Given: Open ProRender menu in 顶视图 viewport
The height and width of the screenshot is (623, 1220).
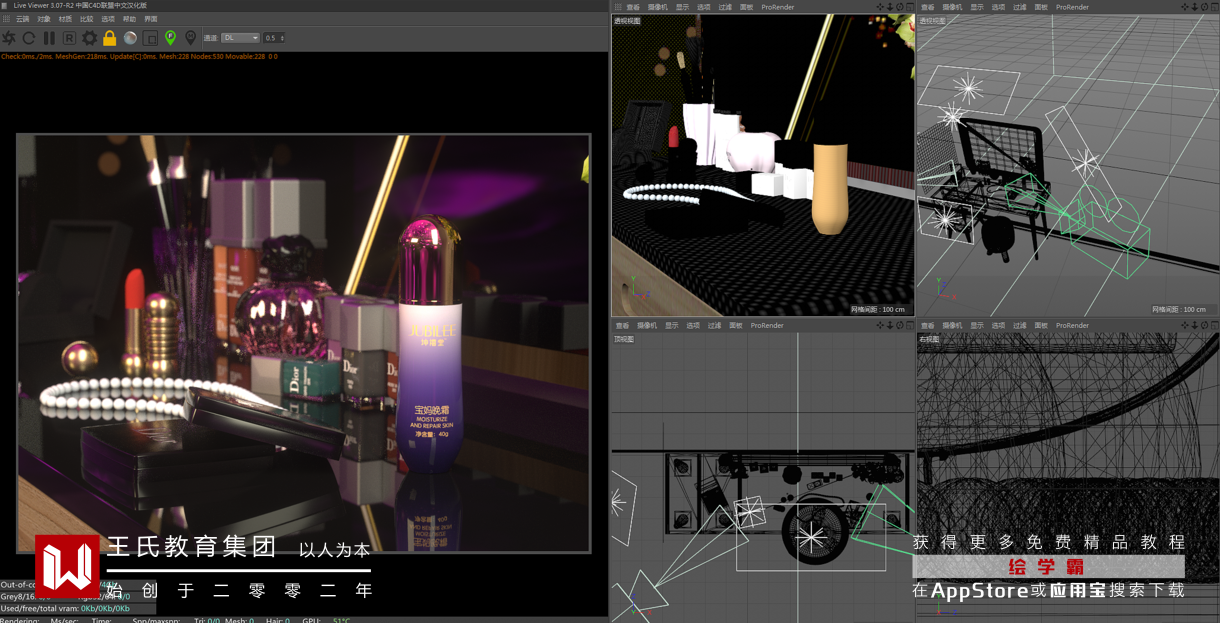Looking at the screenshot, I should pos(767,325).
